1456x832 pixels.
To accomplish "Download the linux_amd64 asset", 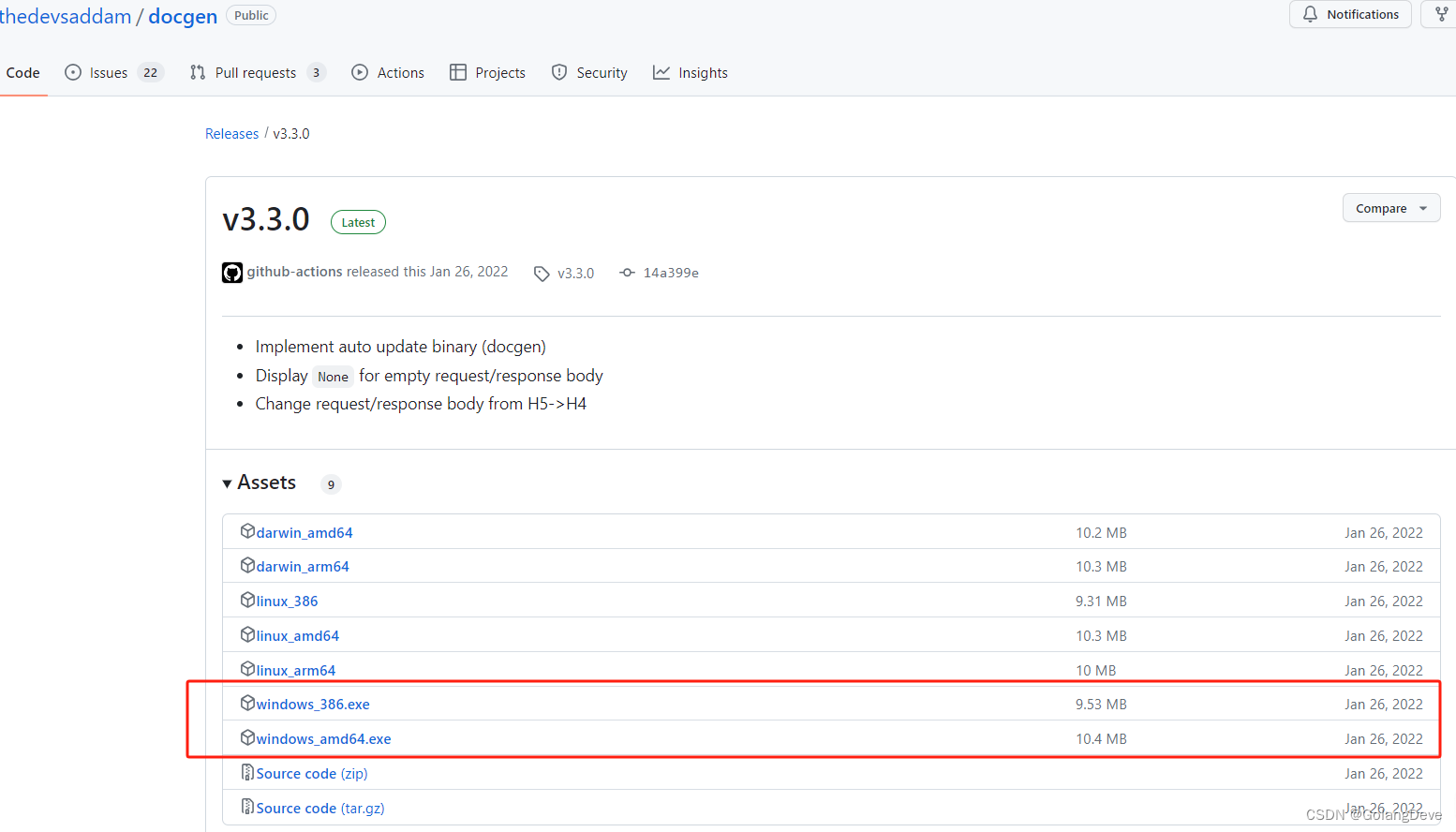I will pos(298,636).
